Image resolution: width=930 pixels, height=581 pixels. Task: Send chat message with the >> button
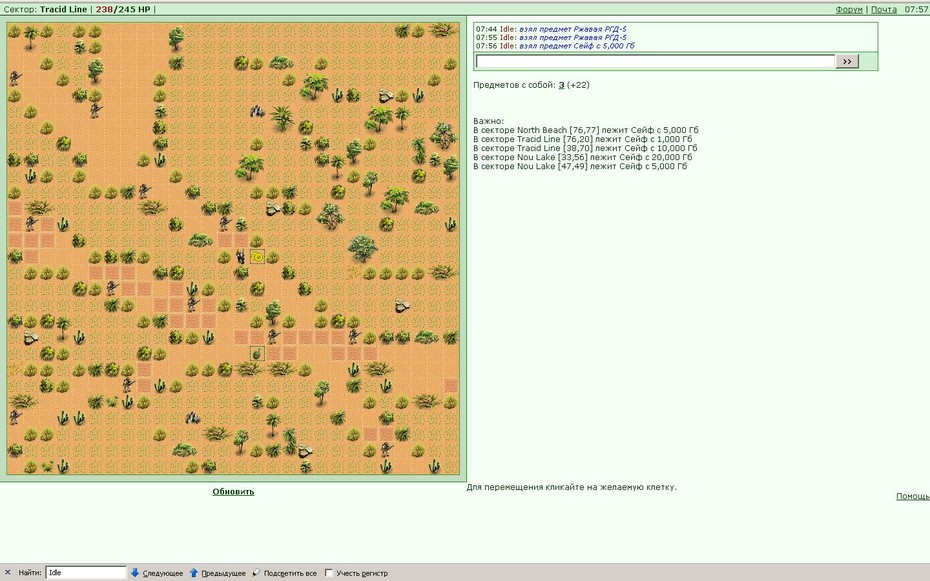(x=847, y=61)
